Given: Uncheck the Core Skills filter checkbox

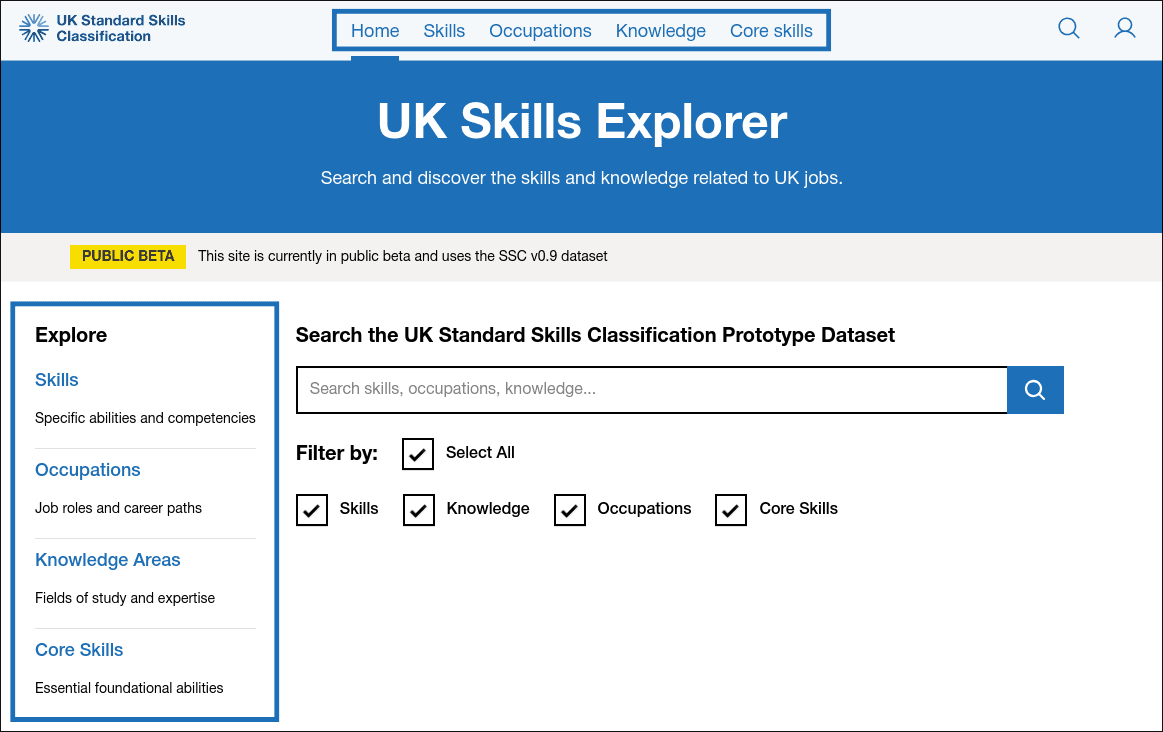Looking at the screenshot, I should coord(731,510).
